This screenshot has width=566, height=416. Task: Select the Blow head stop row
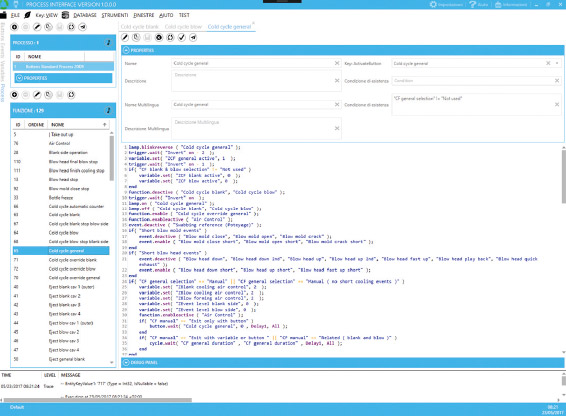[x=61, y=179]
